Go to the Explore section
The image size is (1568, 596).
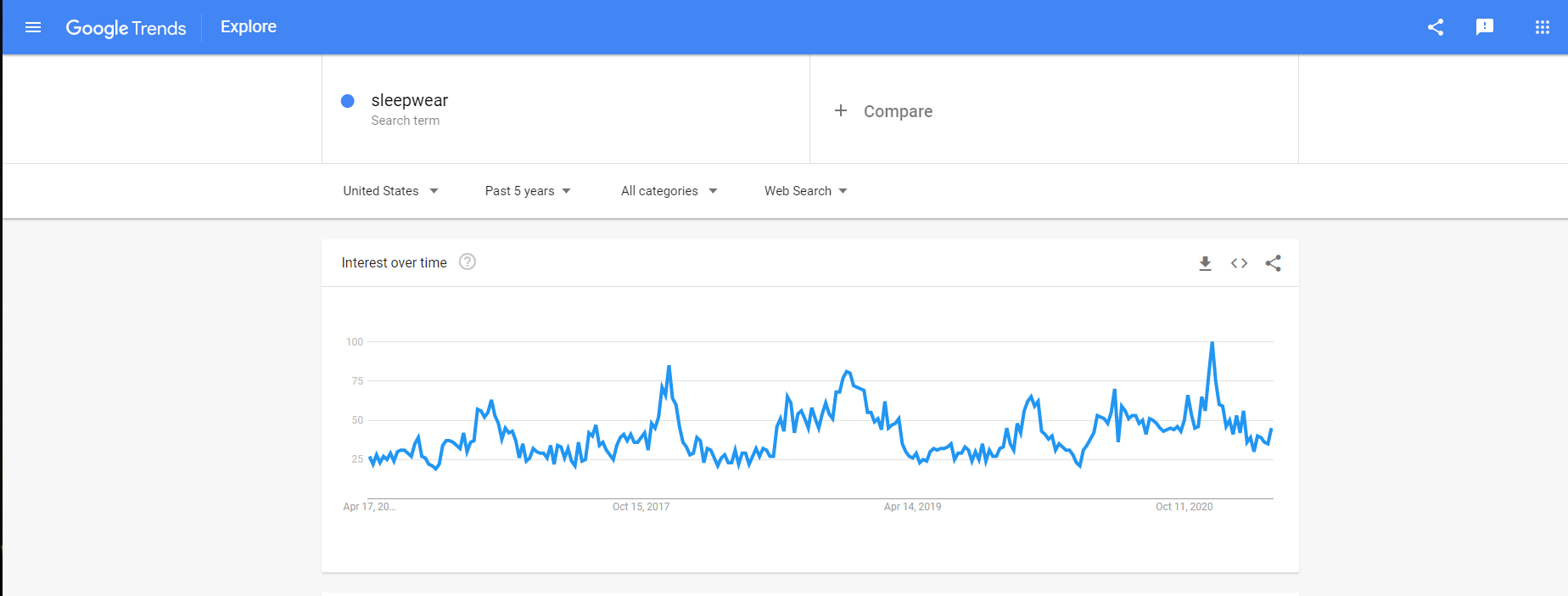coord(249,27)
